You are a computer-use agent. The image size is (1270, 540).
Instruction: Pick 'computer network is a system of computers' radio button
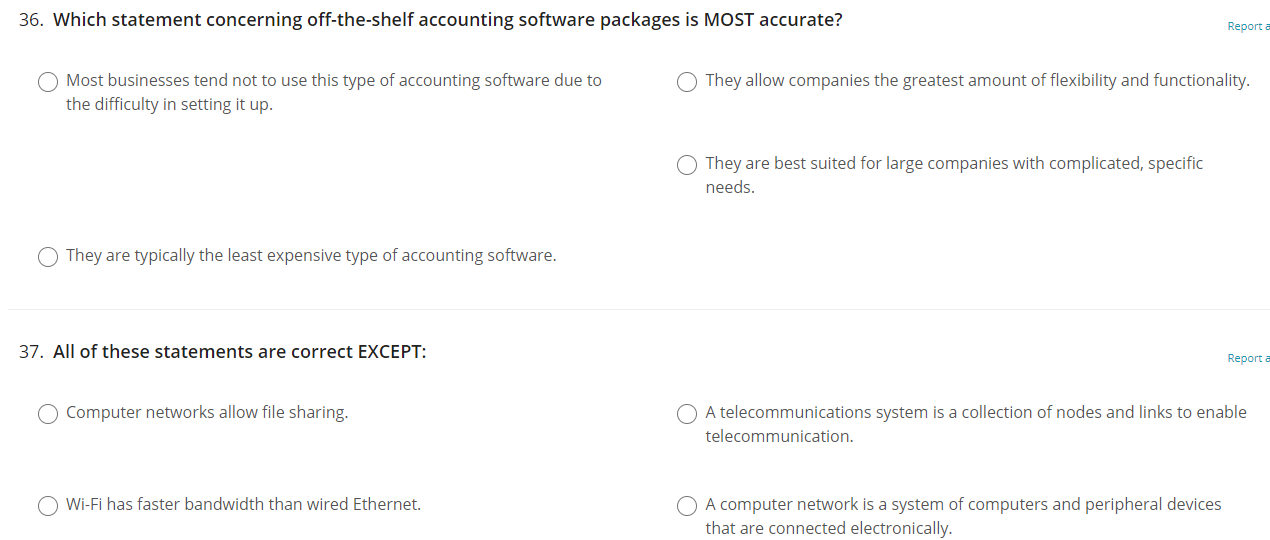pyautogui.click(x=687, y=506)
